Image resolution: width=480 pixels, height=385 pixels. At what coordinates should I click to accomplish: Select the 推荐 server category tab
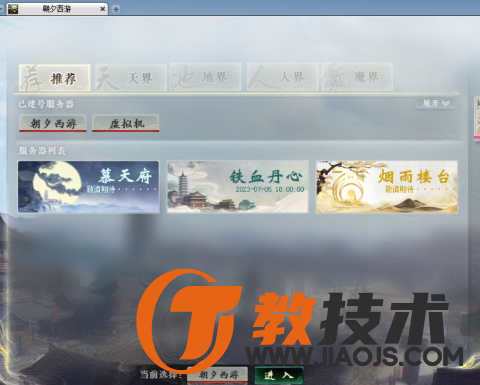click(55, 78)
